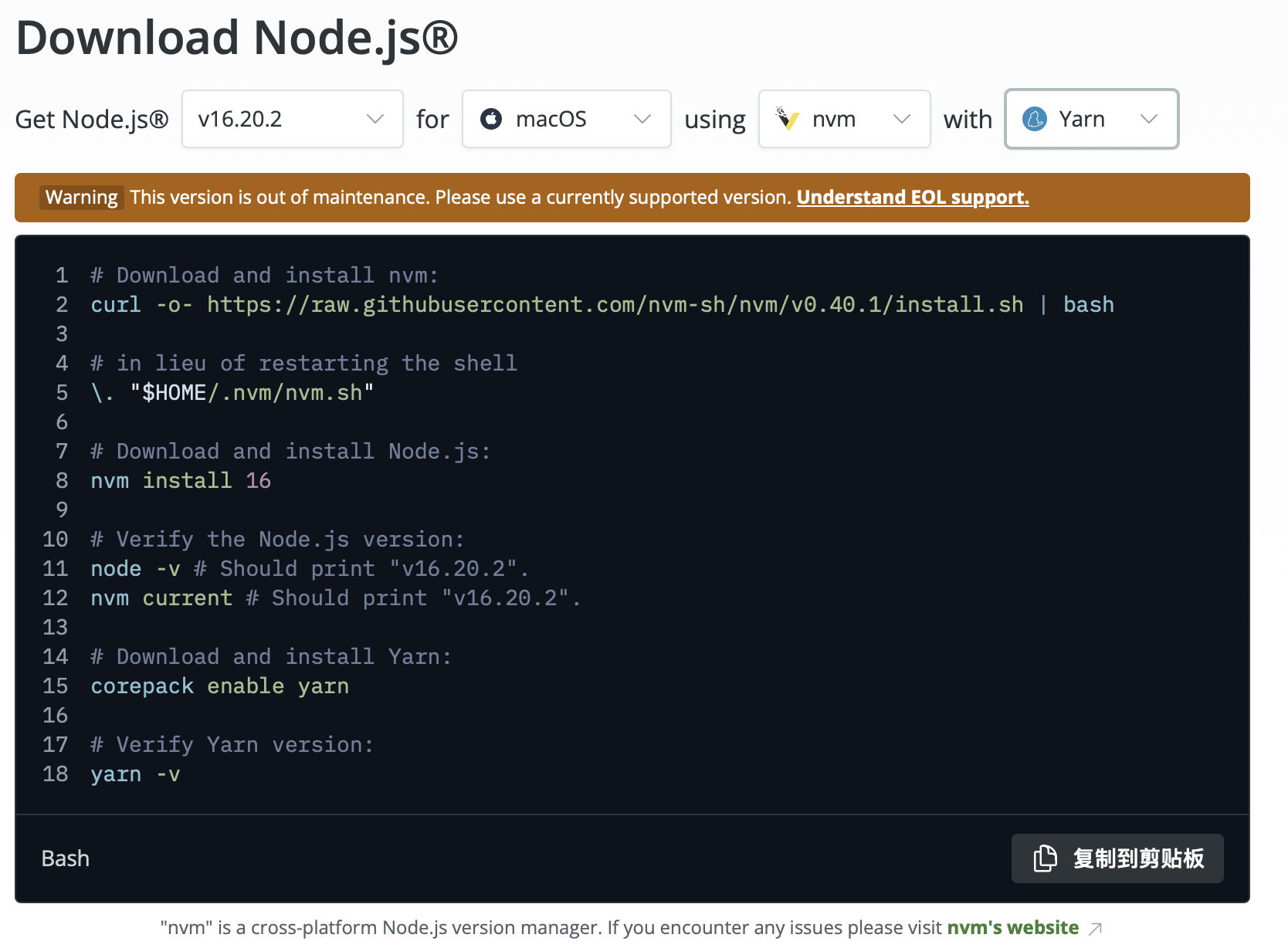1288x948 pixels.
Task: Click the '# Verify the Node.js version:' comment
Action: [278, 540]
